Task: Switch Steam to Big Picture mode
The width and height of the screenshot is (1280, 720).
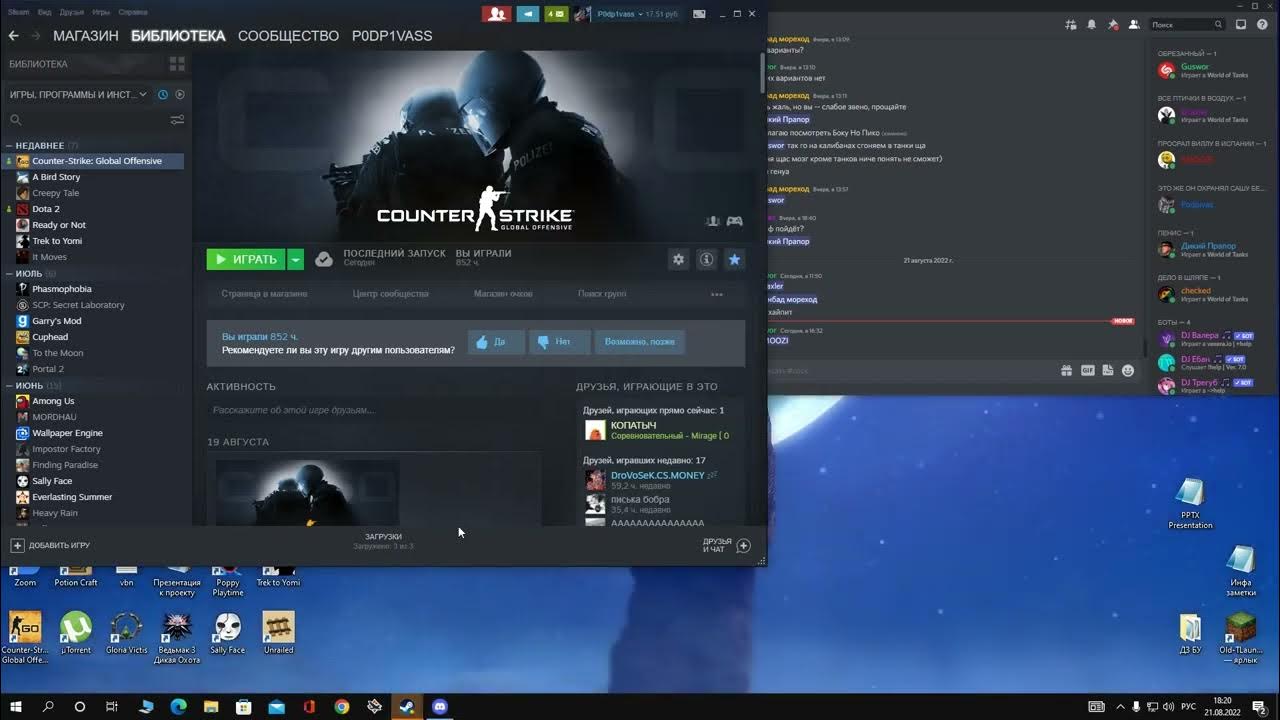Action: pos(700,14)
